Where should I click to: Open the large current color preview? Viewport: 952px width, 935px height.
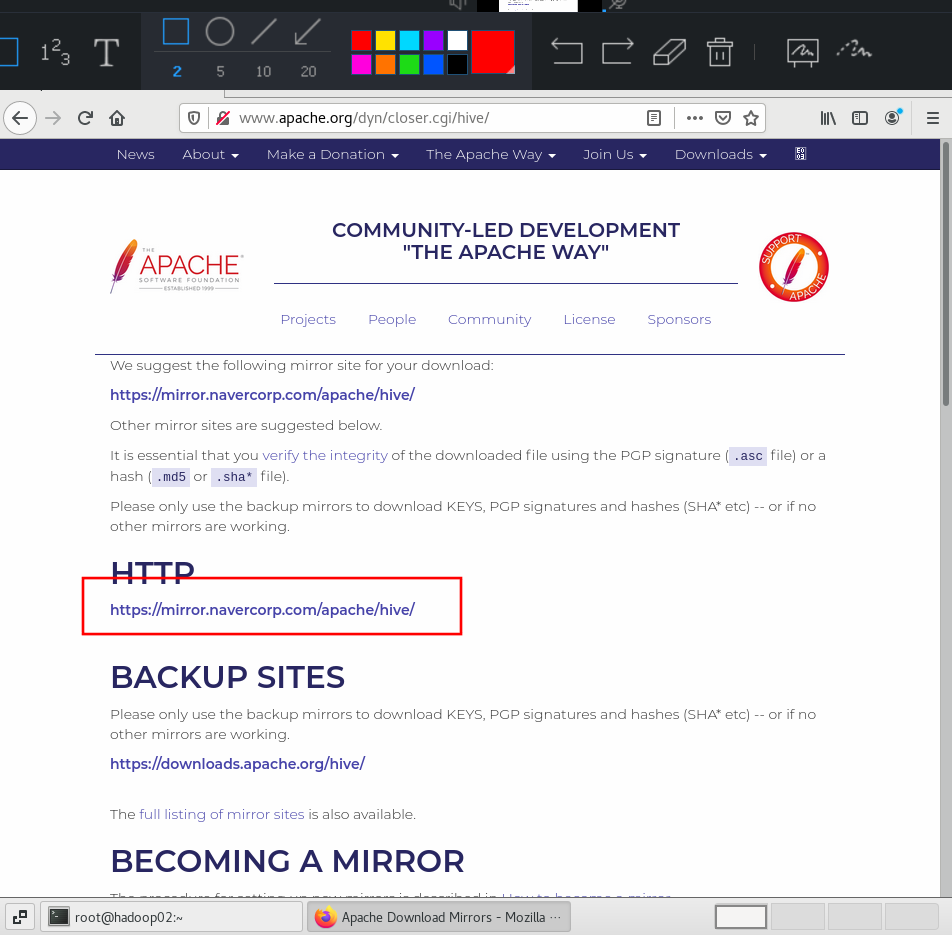click(493, 52)
